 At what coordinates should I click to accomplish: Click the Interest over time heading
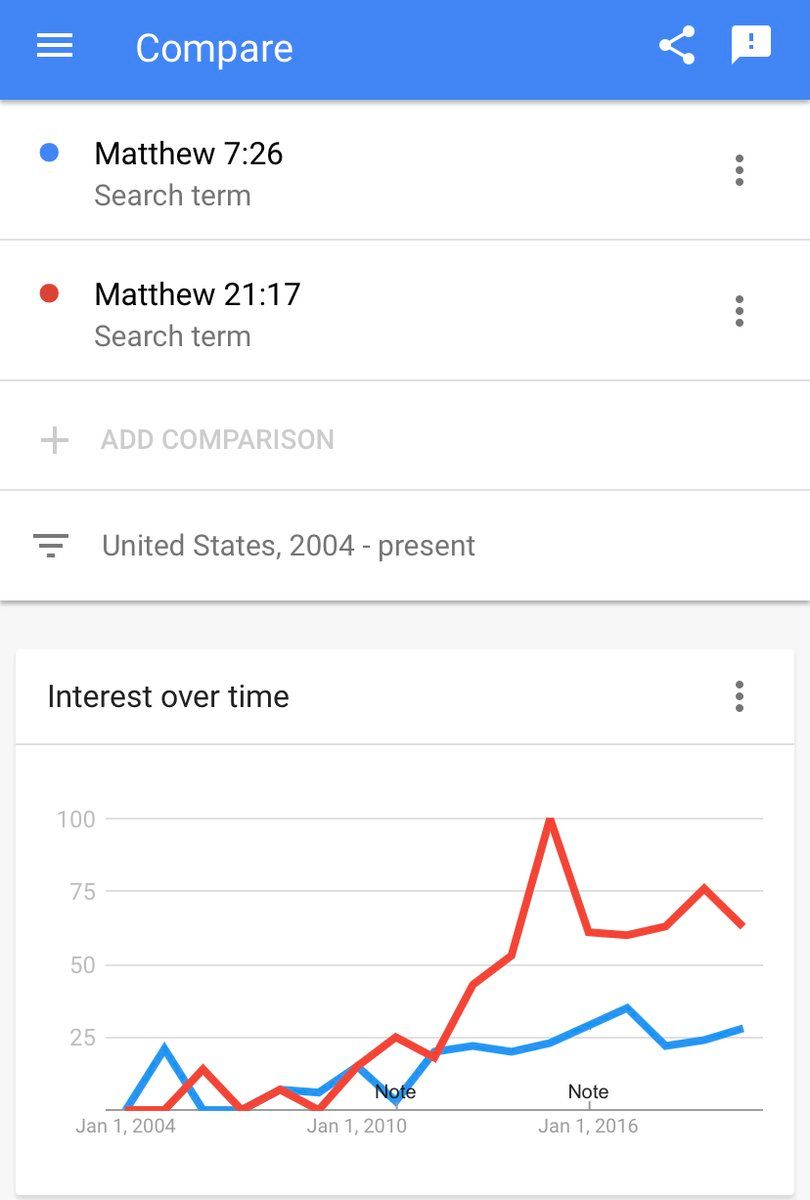tap(168, 696)
